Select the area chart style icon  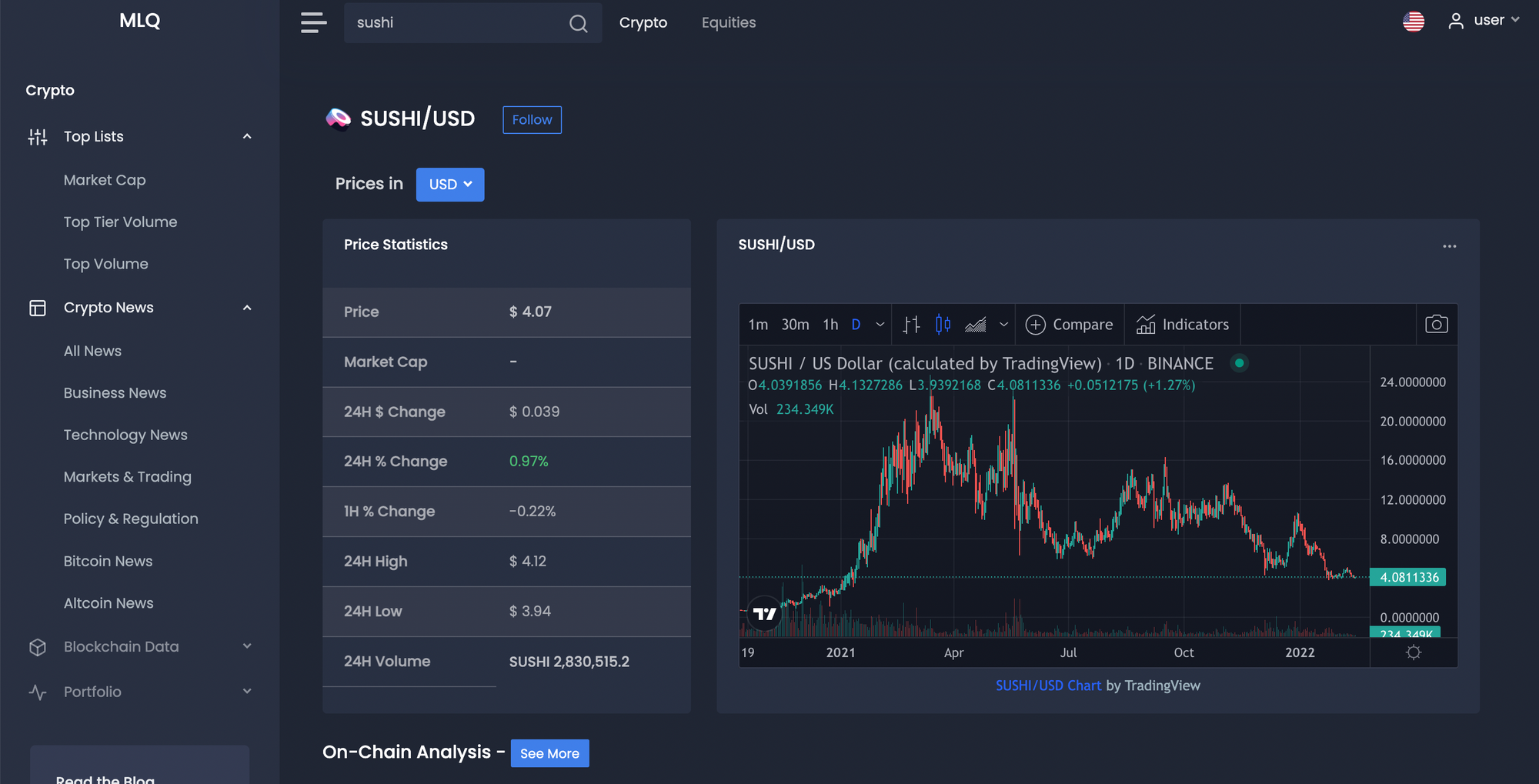tap(976, 325)
